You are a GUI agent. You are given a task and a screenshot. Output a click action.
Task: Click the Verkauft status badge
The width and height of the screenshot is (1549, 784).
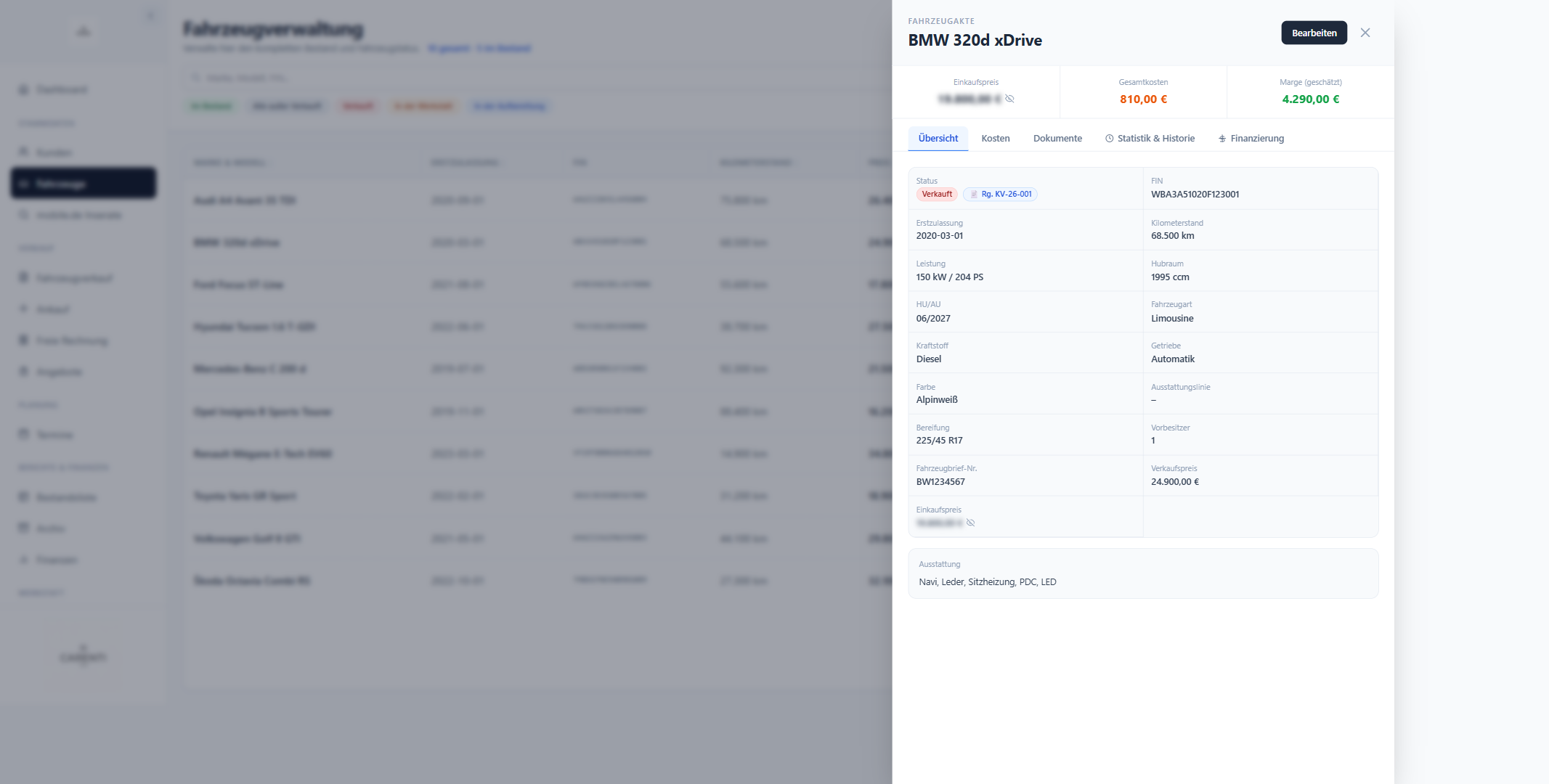click(937, 194)
